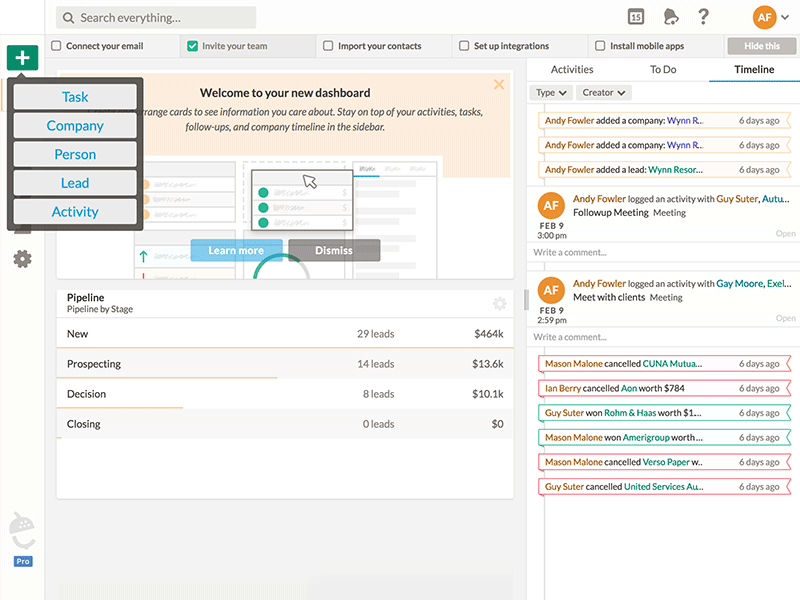Image resolution: width=800 pixels, height=600 pixels.
Task: Open Verso Paper lead link
Action: pyautogui.click(x=666, y=462)
